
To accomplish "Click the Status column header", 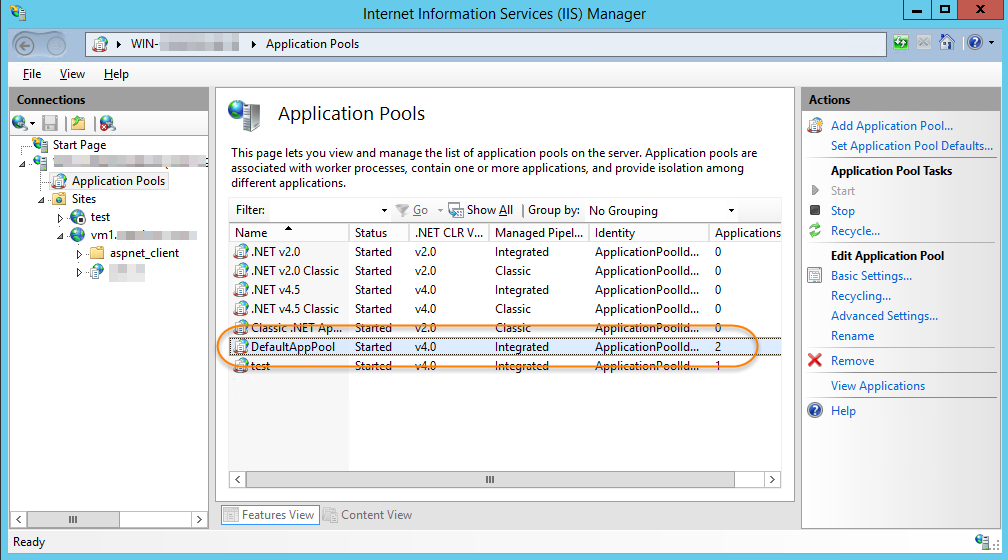I will coord(370,233).
